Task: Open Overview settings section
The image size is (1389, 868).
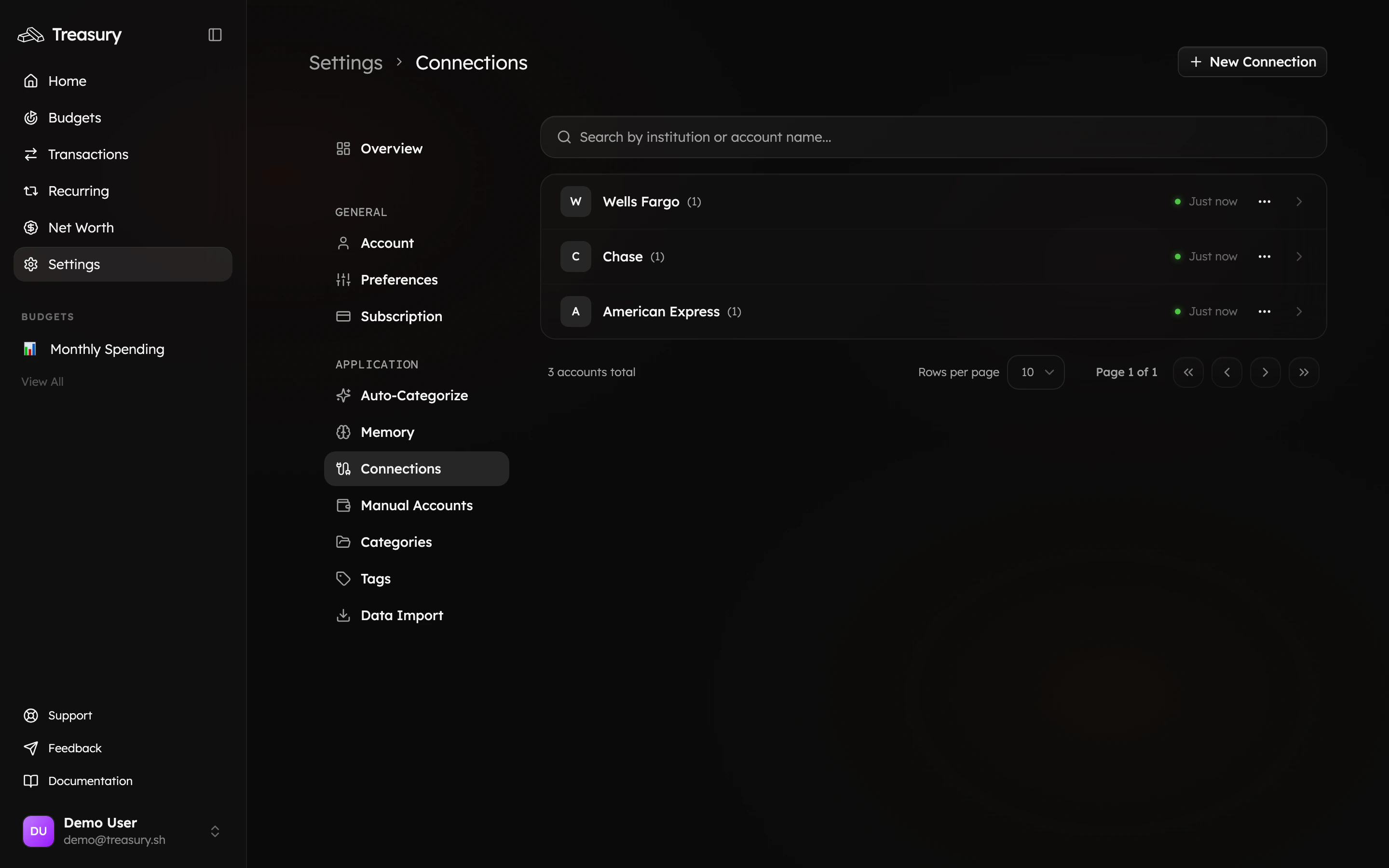Action: click(x=416, y=149)
